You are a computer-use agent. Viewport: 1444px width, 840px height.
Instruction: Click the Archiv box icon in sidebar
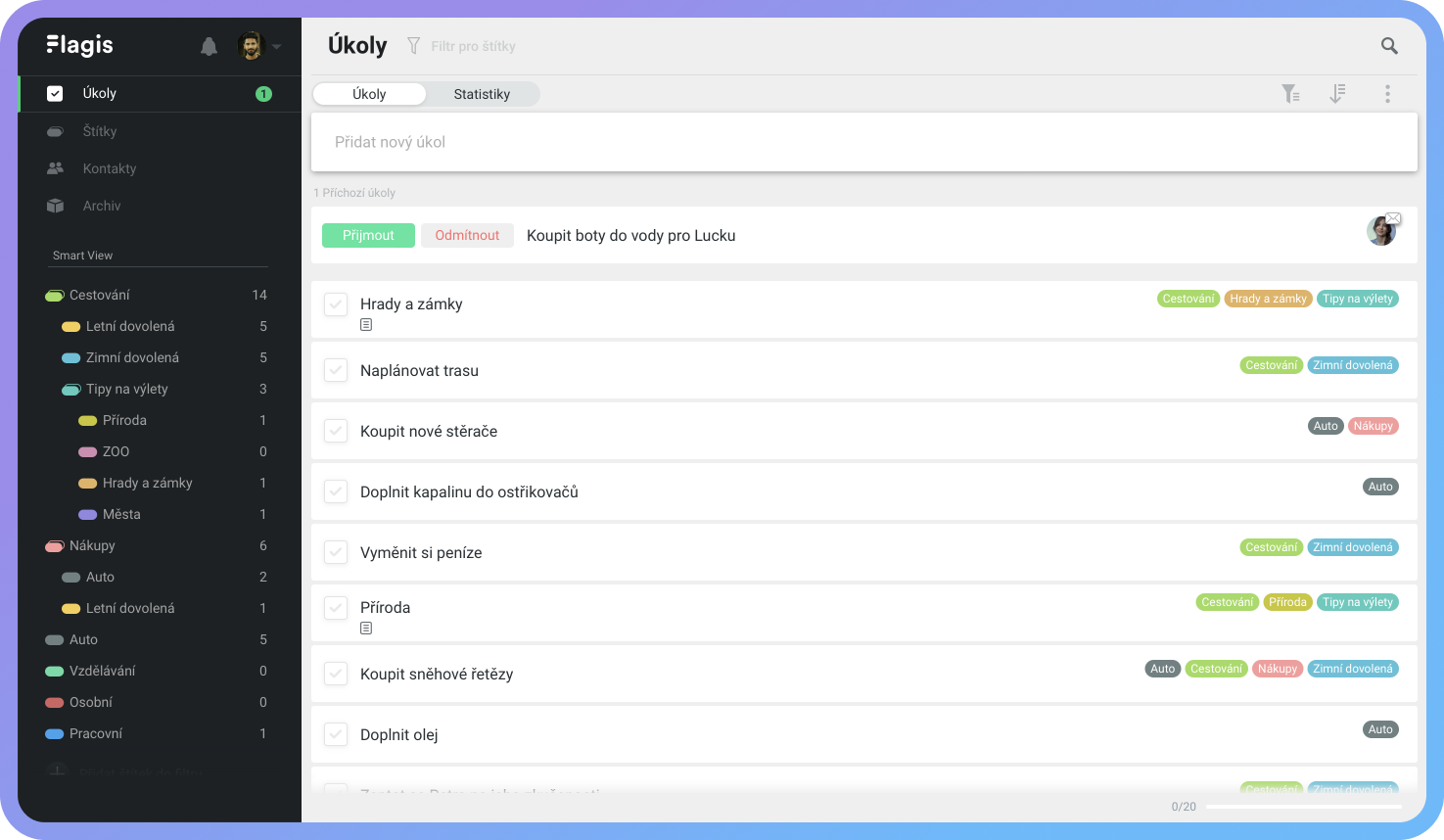(x=56, y=206)
